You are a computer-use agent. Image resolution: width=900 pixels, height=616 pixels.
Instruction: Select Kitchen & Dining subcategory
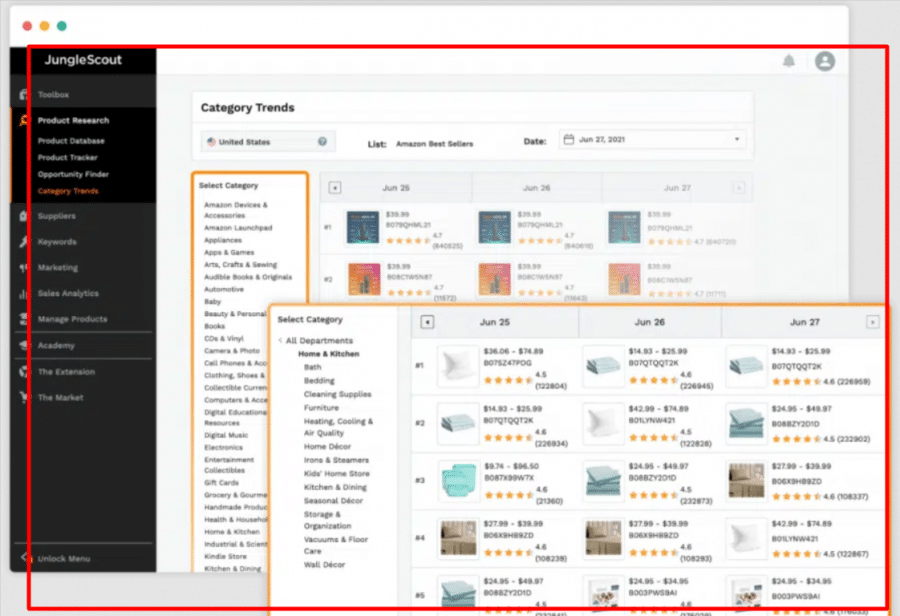[x=335, y=487]
